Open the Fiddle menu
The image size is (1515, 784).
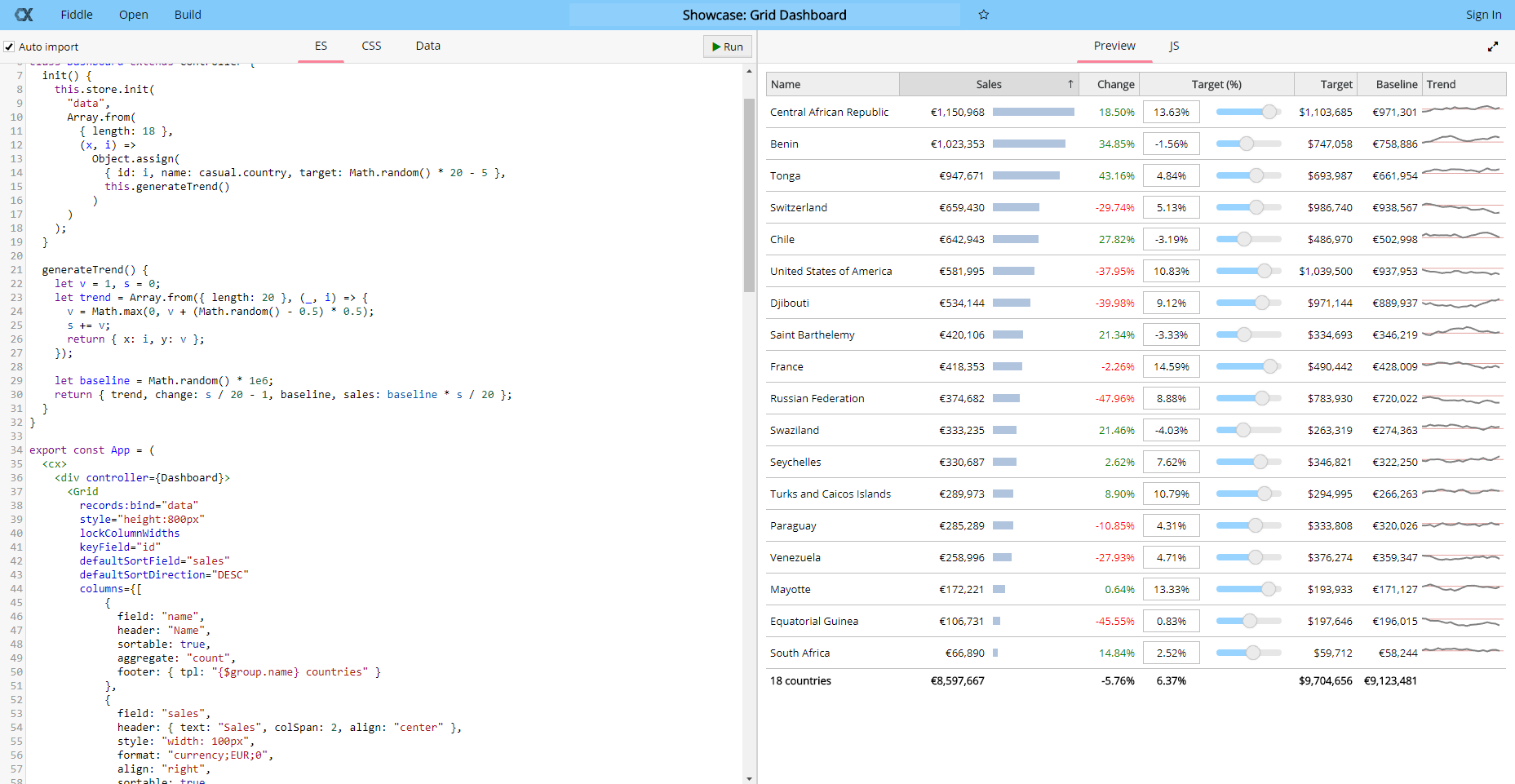[77, 15]
